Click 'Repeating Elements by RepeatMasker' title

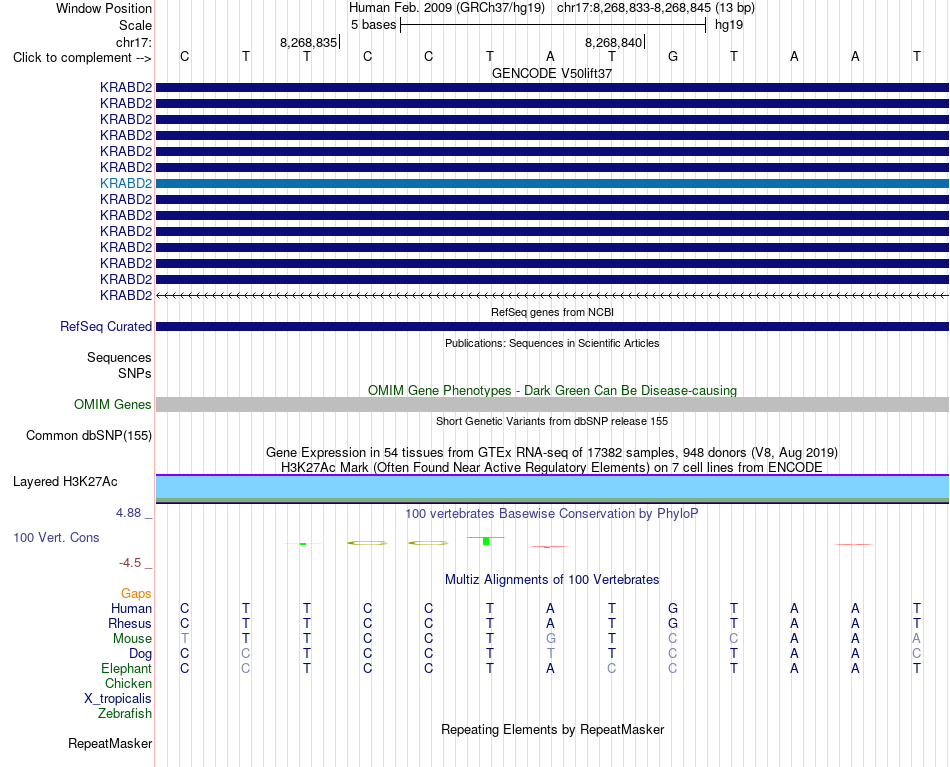click(552, 729)
